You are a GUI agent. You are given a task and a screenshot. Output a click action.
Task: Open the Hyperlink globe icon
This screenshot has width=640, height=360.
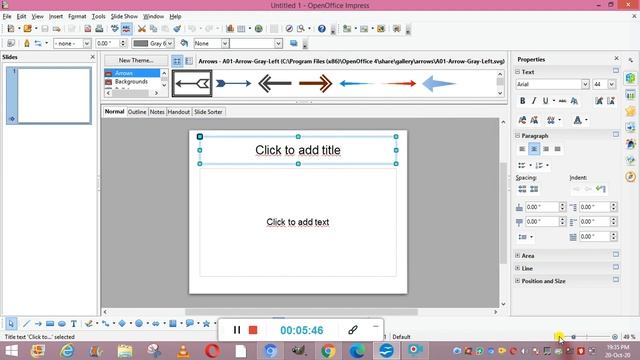click(x=258, y=29)
